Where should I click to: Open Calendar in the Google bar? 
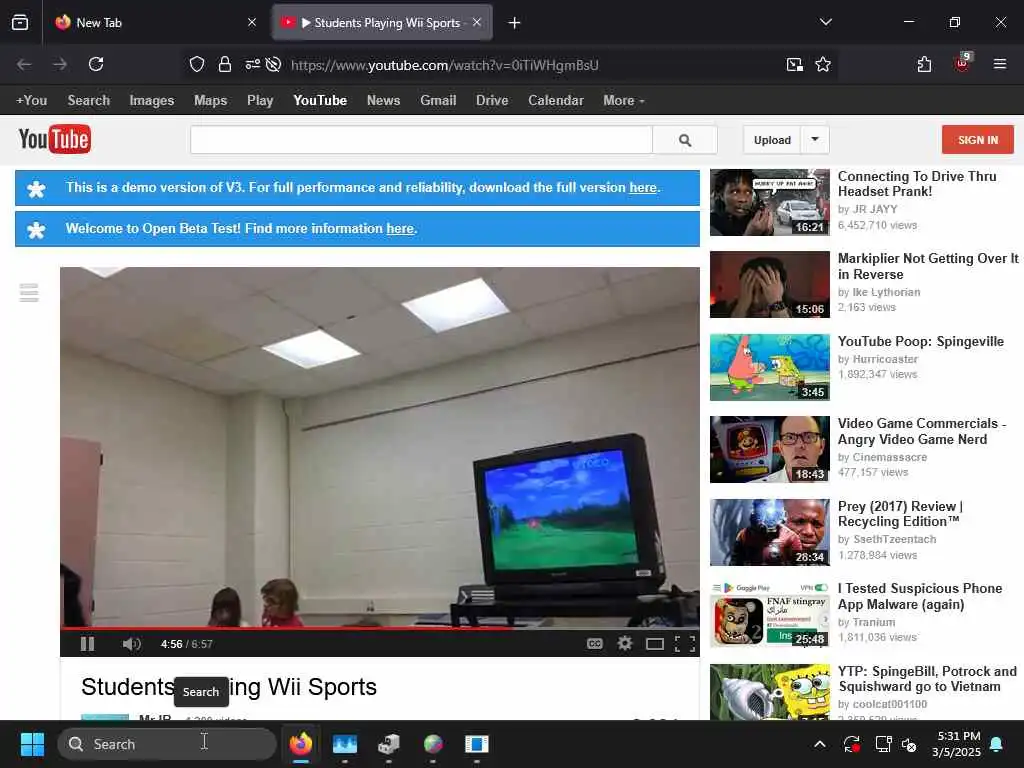click(556, 101)
